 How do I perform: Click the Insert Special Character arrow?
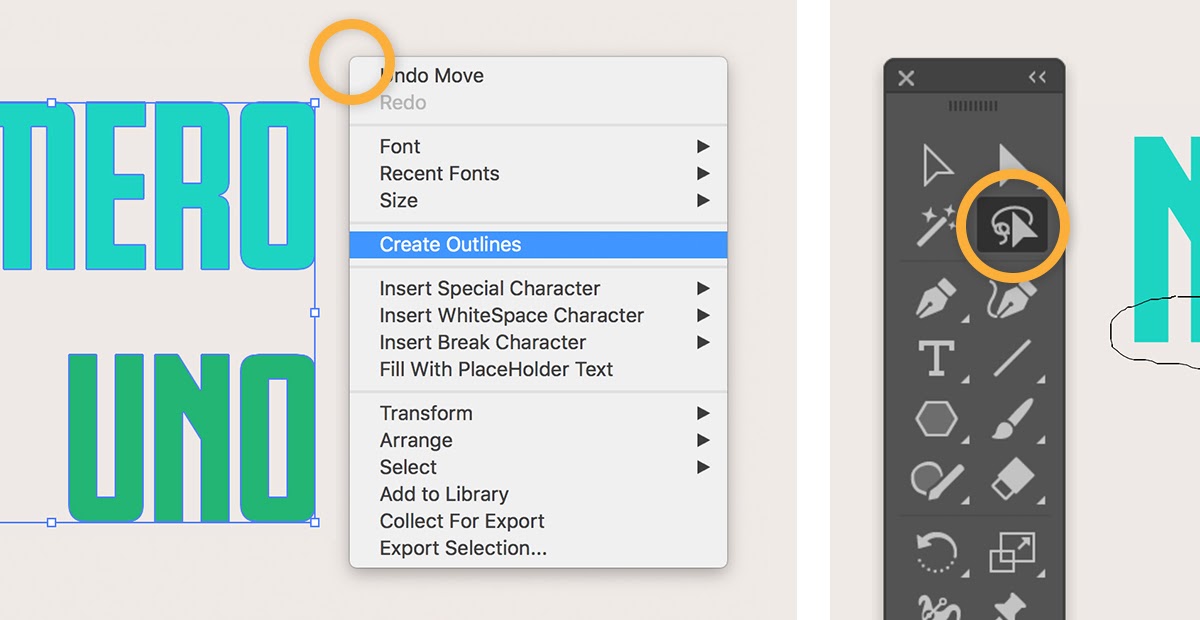pos(703,289)
